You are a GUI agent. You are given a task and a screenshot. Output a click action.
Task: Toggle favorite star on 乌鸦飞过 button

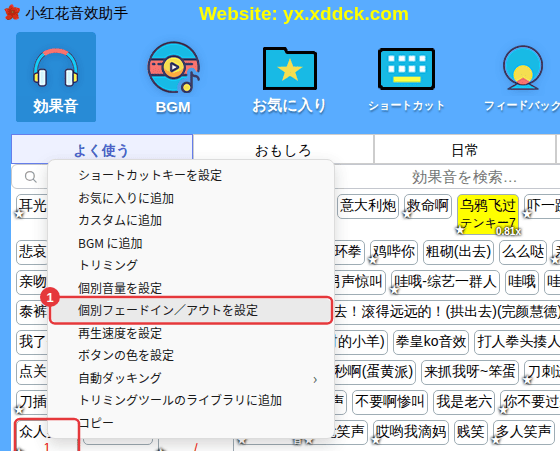[x=460, y=230]
